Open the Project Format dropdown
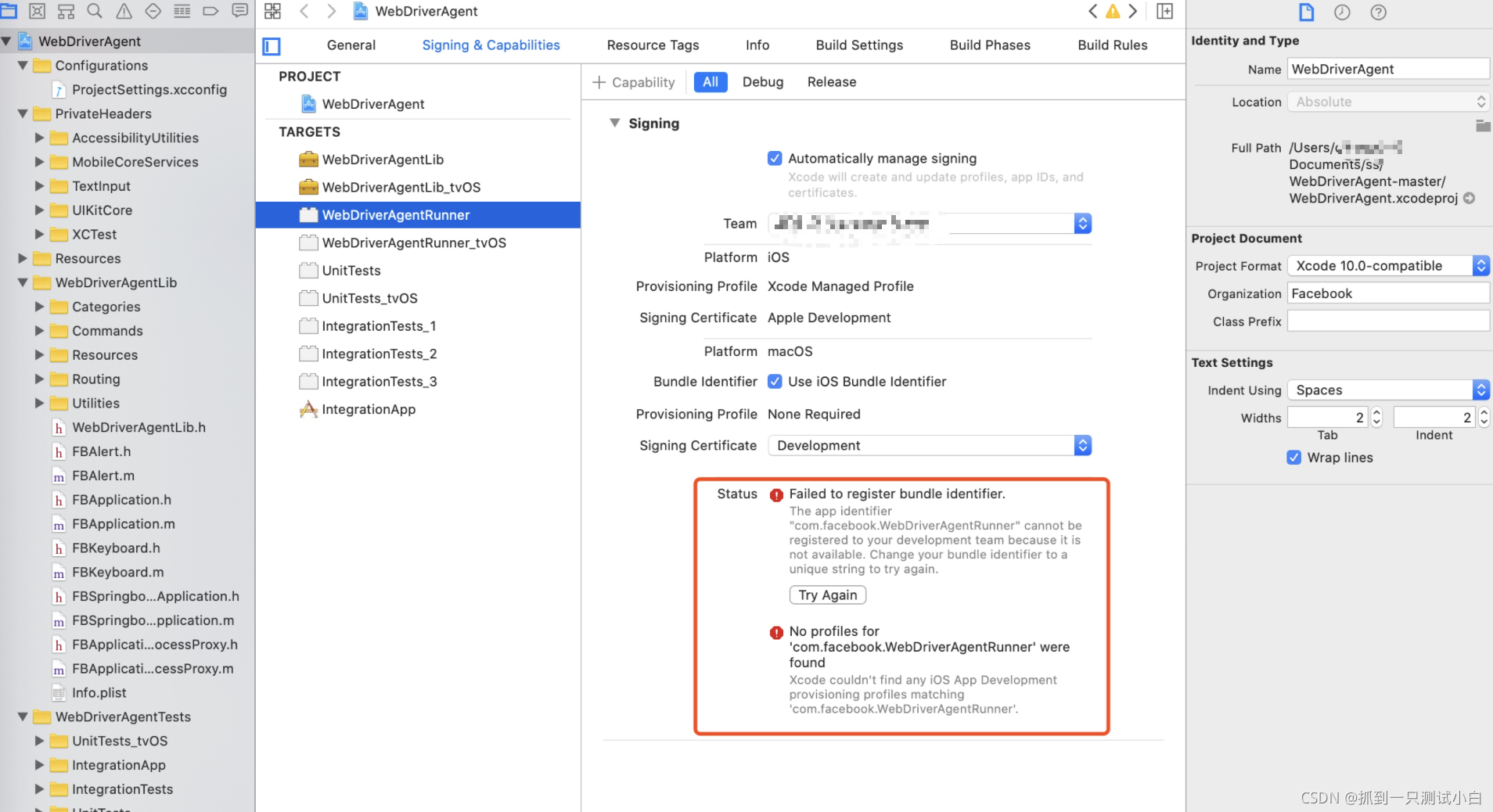 click(x=1480, y=266)
